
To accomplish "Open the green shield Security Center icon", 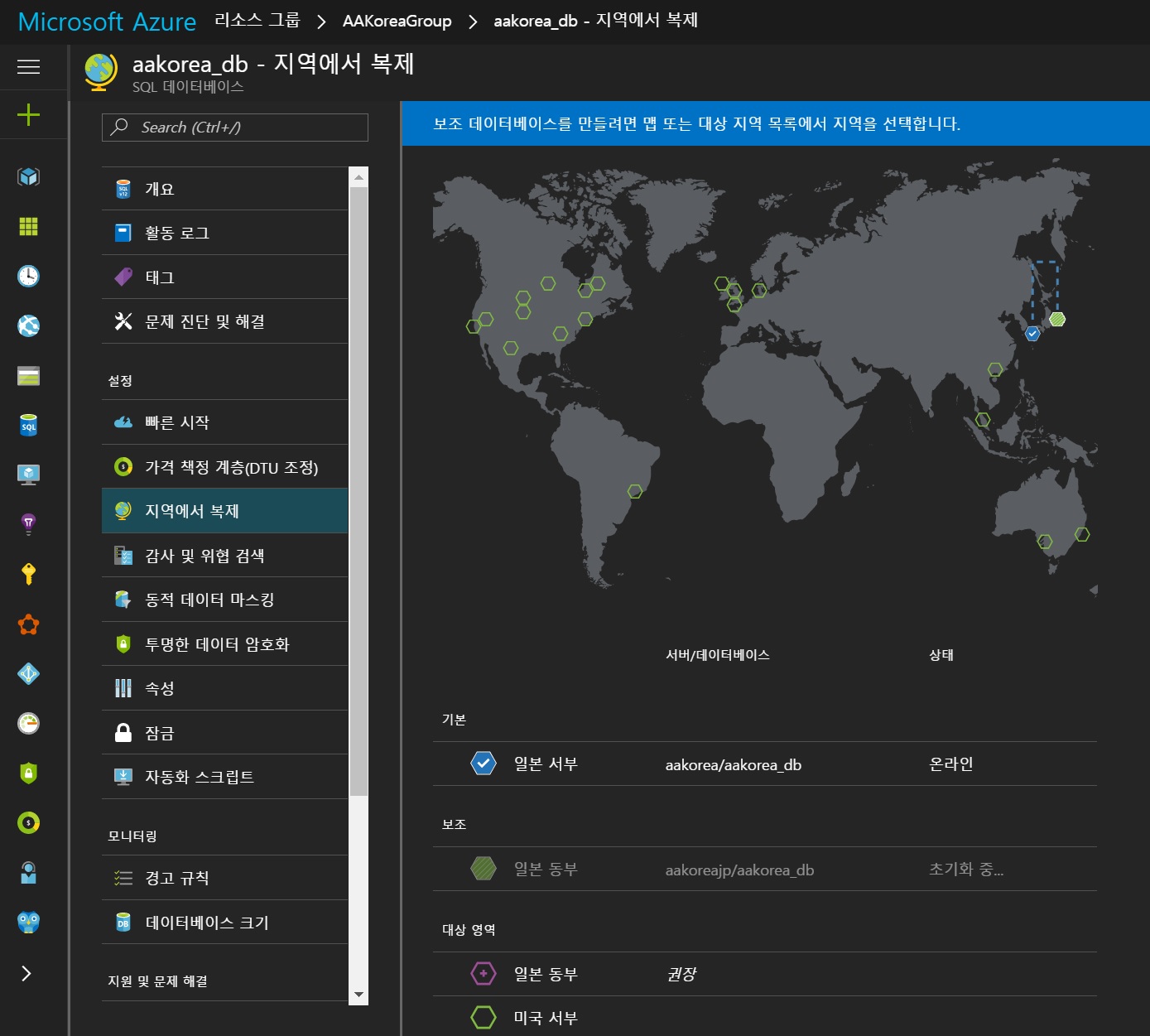I will pyautogui.click(x=28, y=773).
